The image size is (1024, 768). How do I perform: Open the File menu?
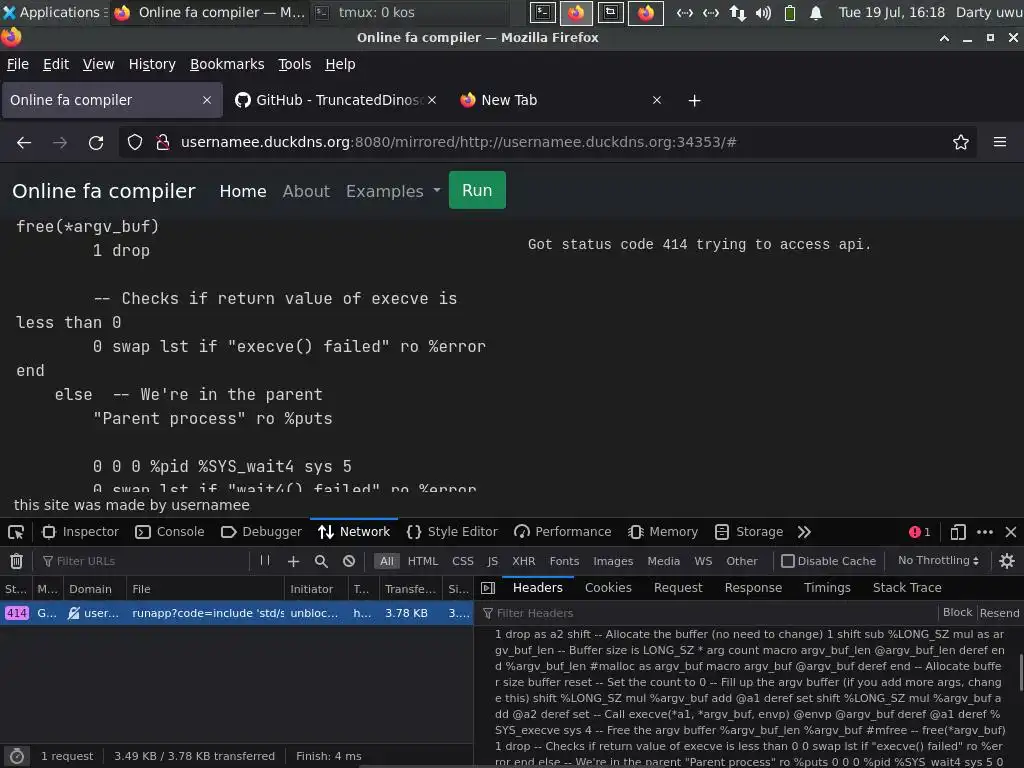tap(18, 64)
